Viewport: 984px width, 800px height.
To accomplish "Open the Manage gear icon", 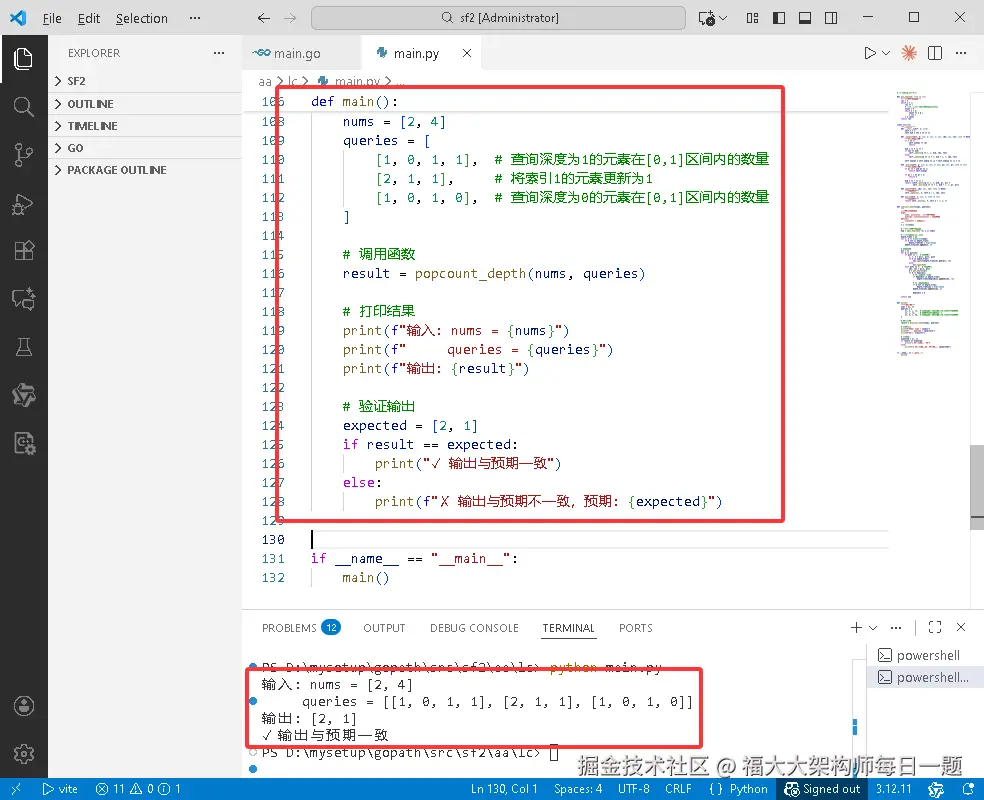I will click(23, 754).
